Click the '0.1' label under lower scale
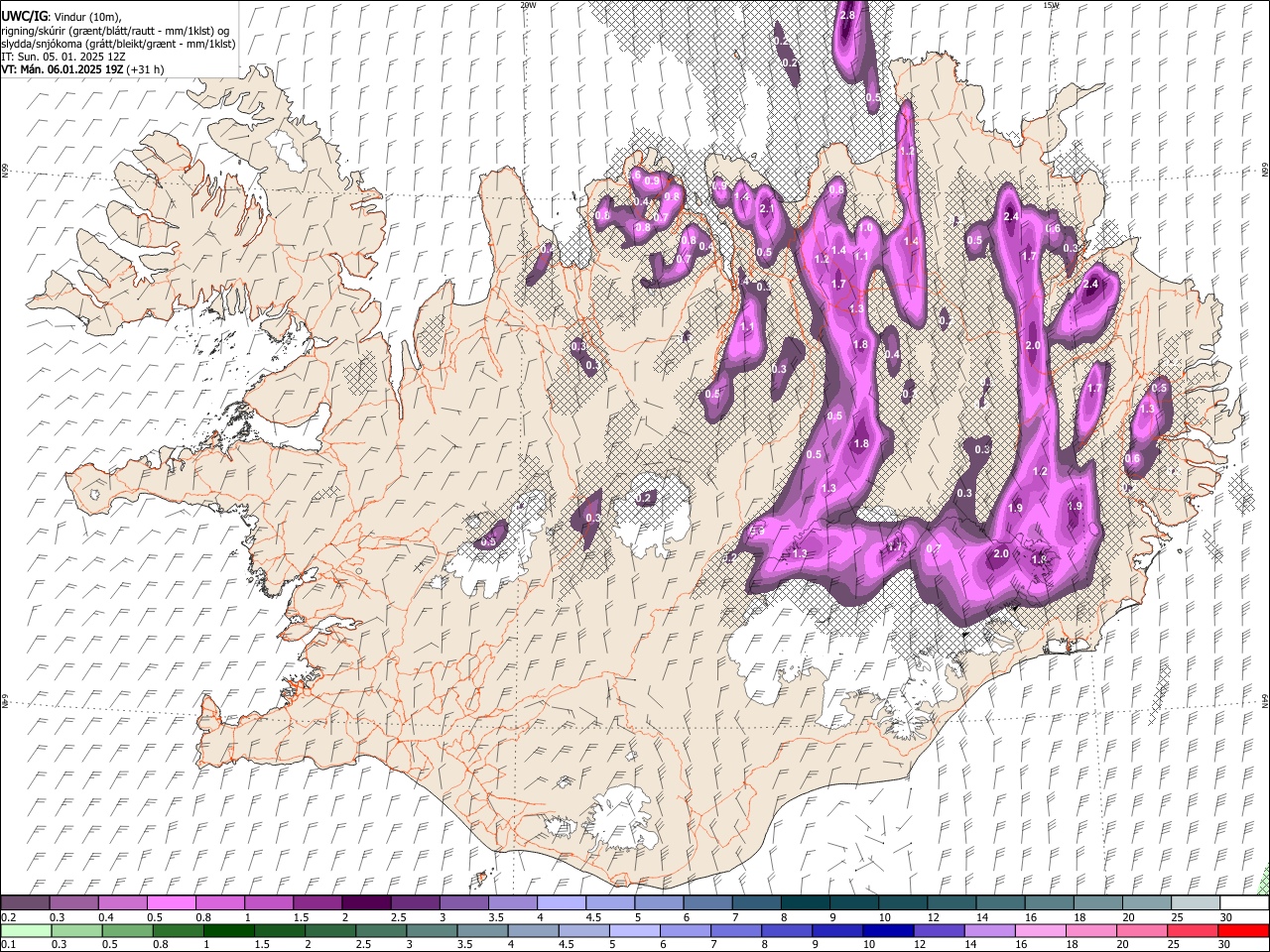Image resolution: width=1270 pixels, height=952 pixels. tap(7, 945)
